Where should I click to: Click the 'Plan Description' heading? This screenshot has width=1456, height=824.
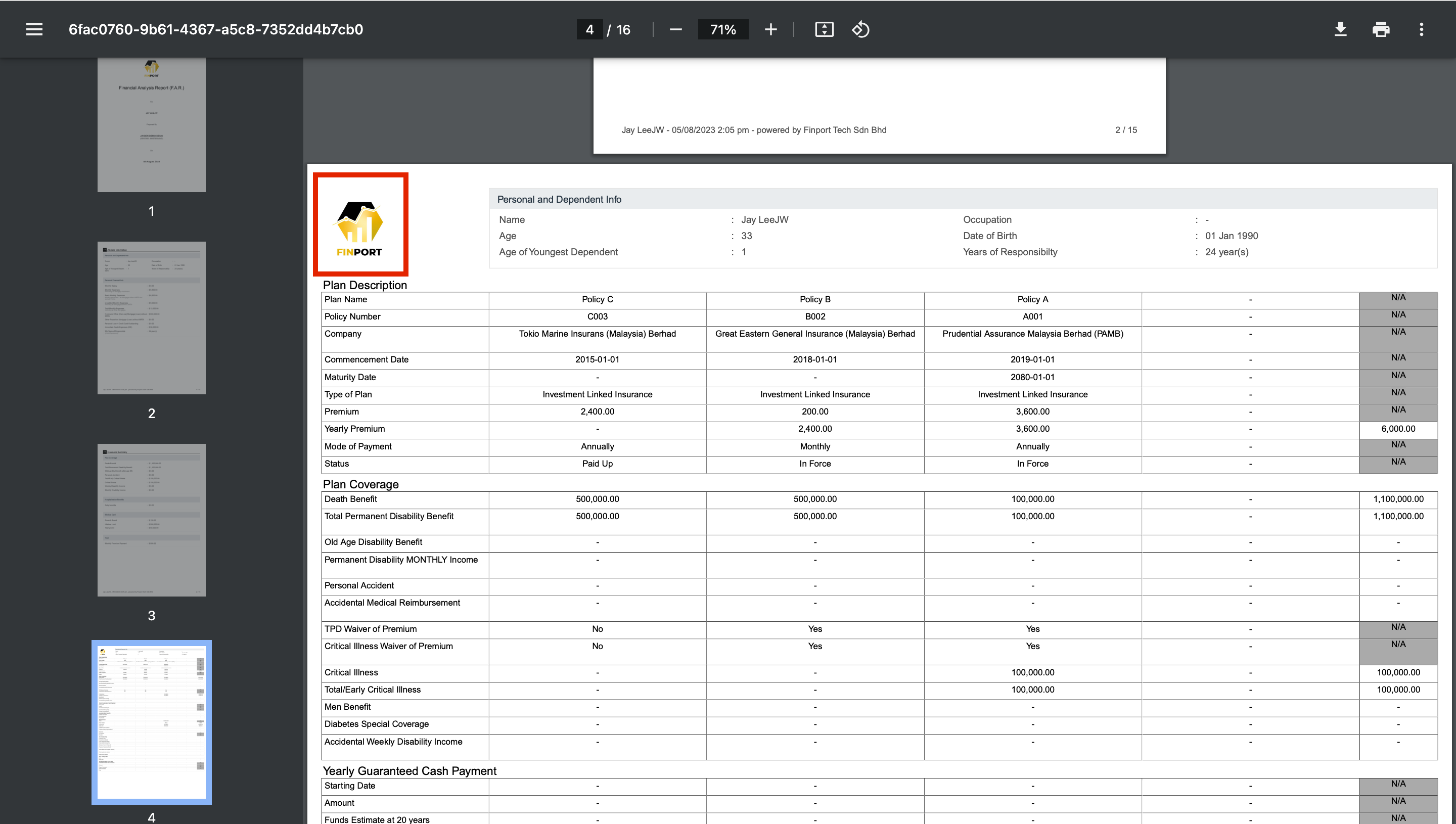click(365, 285)
